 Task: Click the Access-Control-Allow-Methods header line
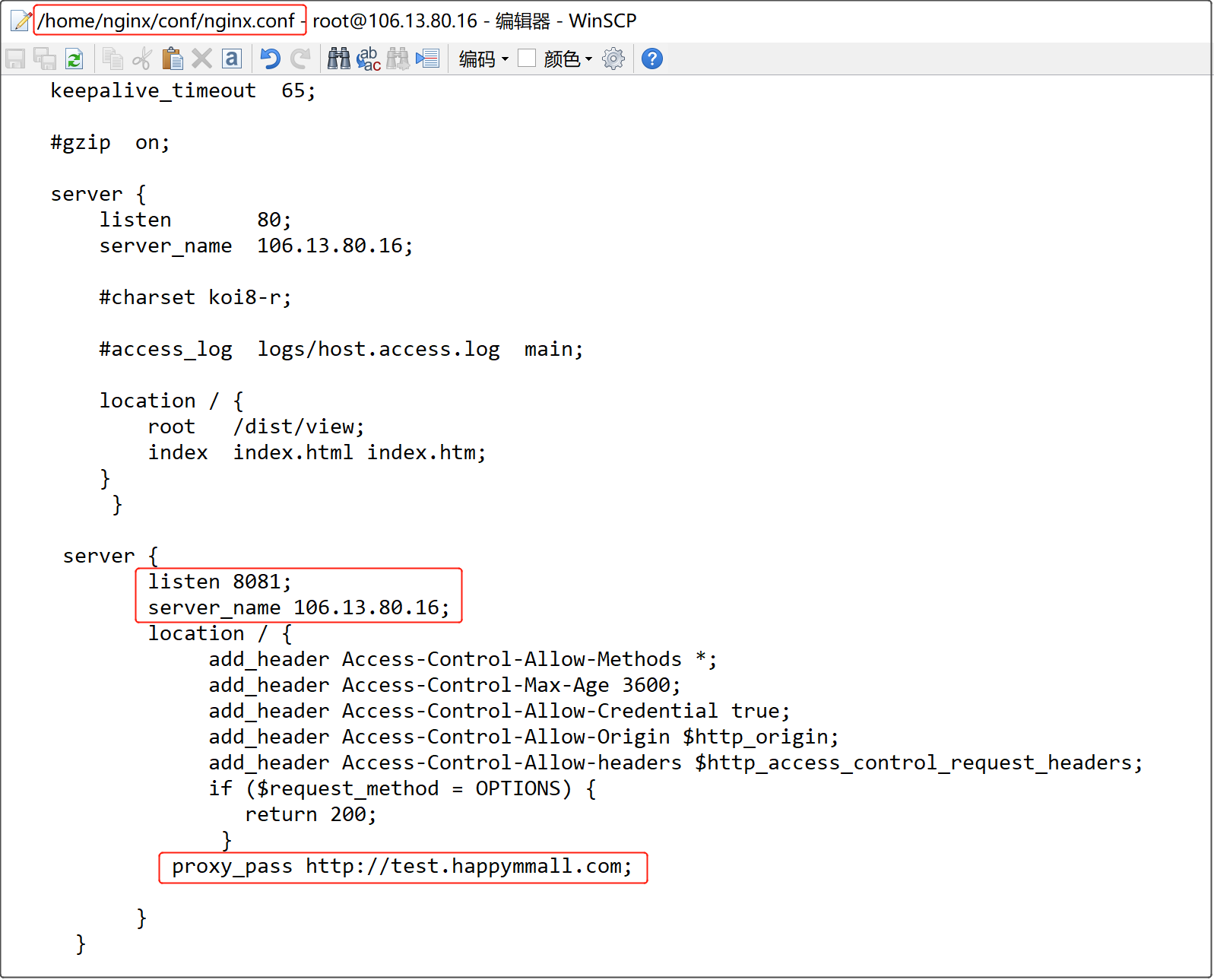click(x=463, y=659)
